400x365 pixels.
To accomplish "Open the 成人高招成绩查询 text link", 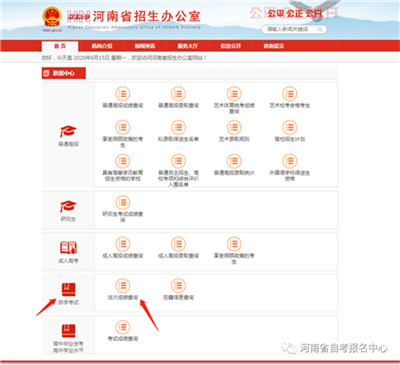I will [123, 256].
